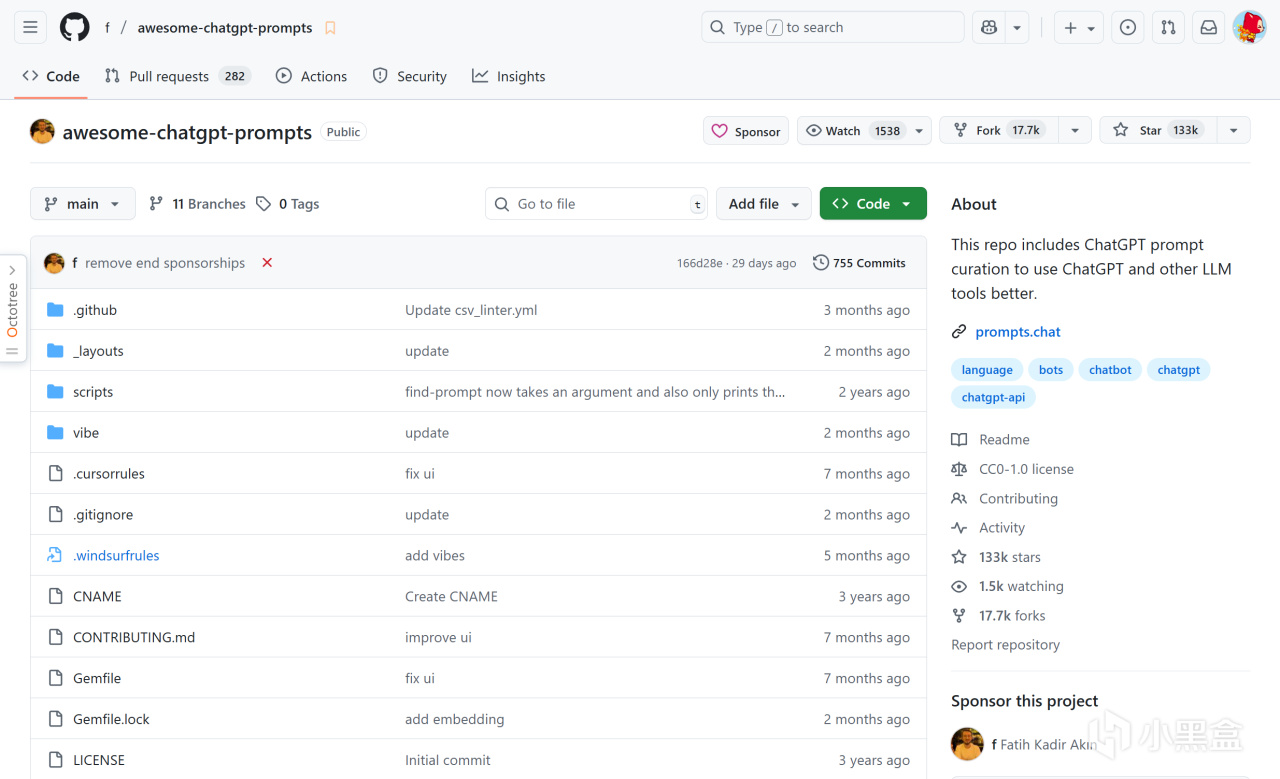The width and height of the screenshot is (1280, 779).
Task: View the 11 Branches link
Action: coord(197,204)
